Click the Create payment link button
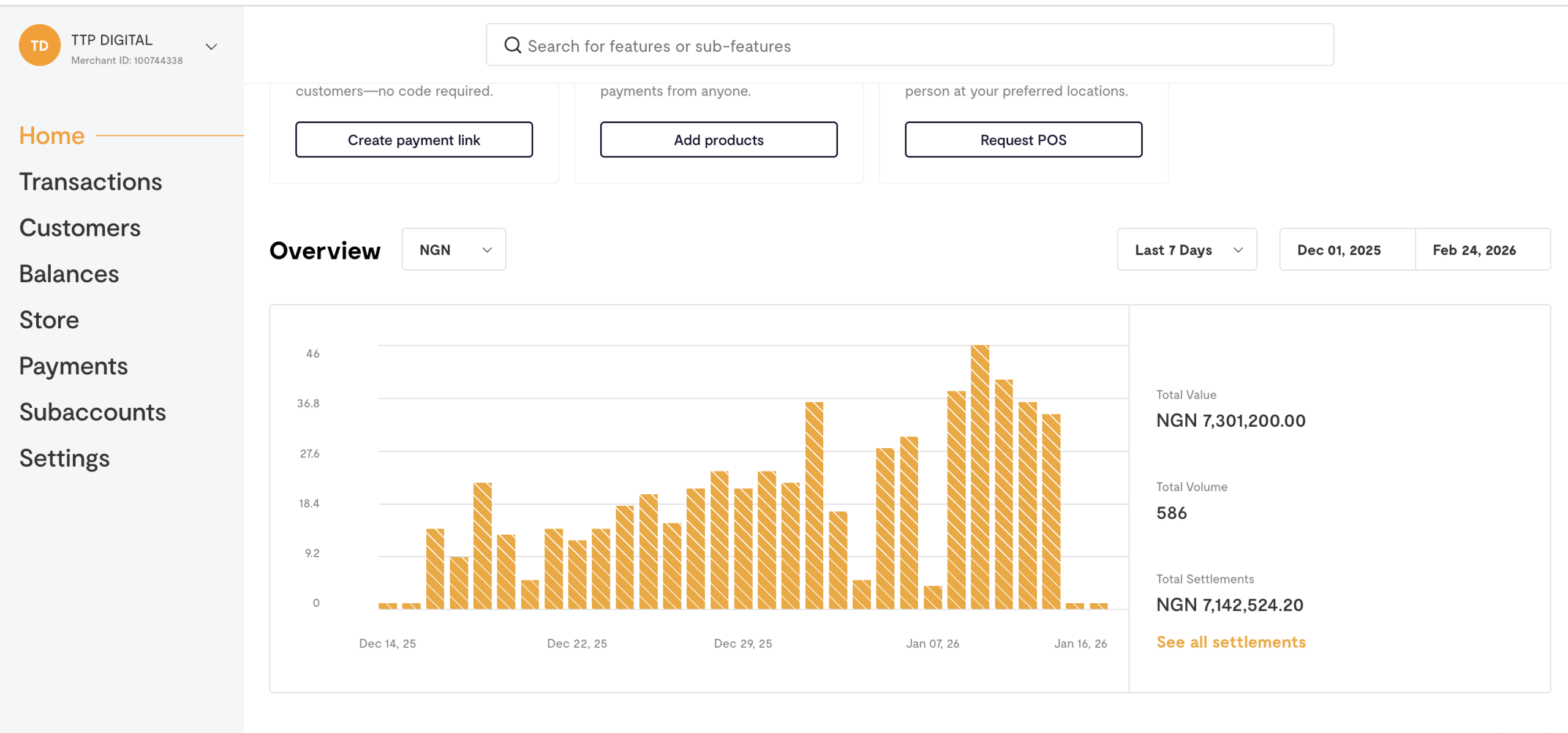Screen dimensions: 1568x733 tap(414, 140)
